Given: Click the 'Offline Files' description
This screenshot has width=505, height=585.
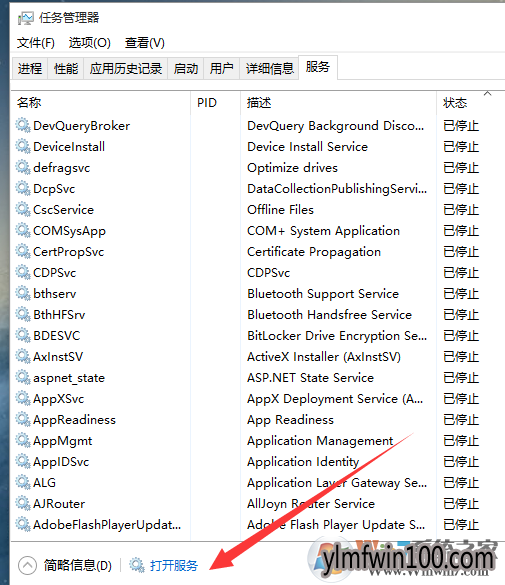Looking at the screenshot, I should (280, 210).
